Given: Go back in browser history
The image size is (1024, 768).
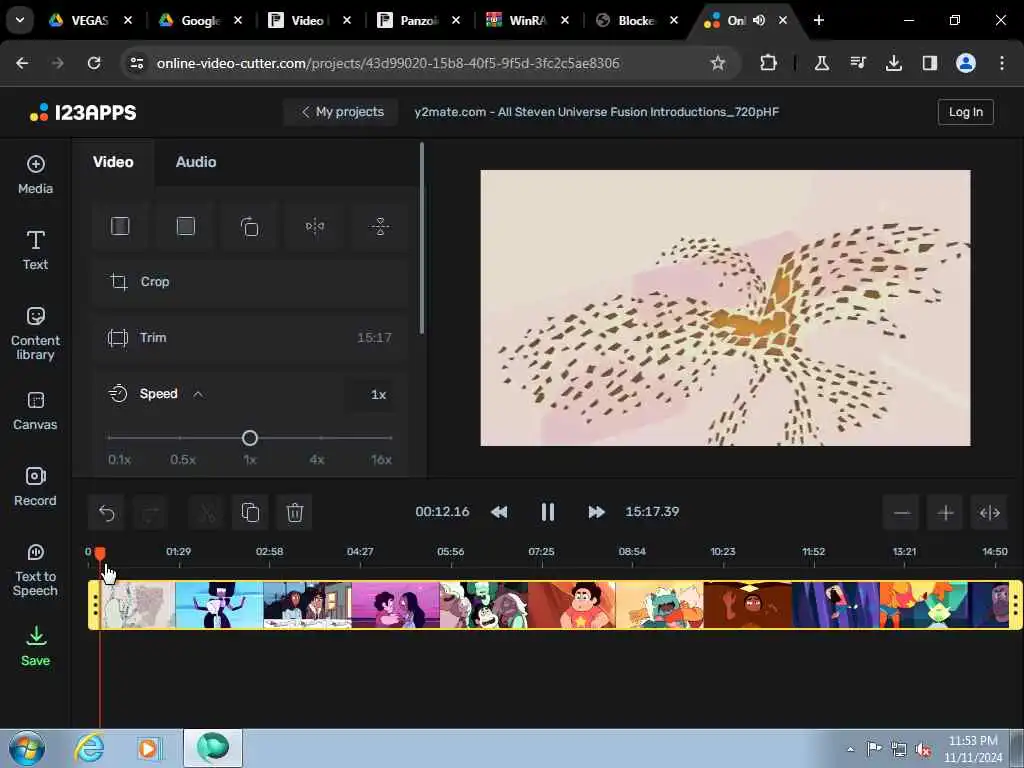Looking at the screenshot, I should tap(22, 63).
